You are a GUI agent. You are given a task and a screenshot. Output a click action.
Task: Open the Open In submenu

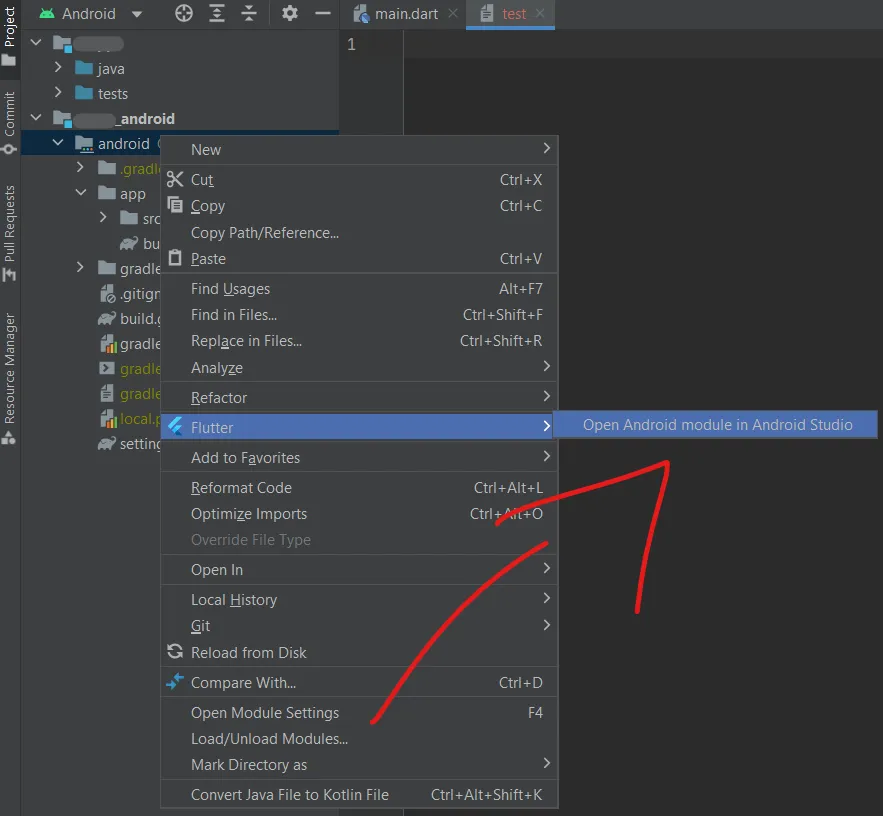click(x=359, y=569)
